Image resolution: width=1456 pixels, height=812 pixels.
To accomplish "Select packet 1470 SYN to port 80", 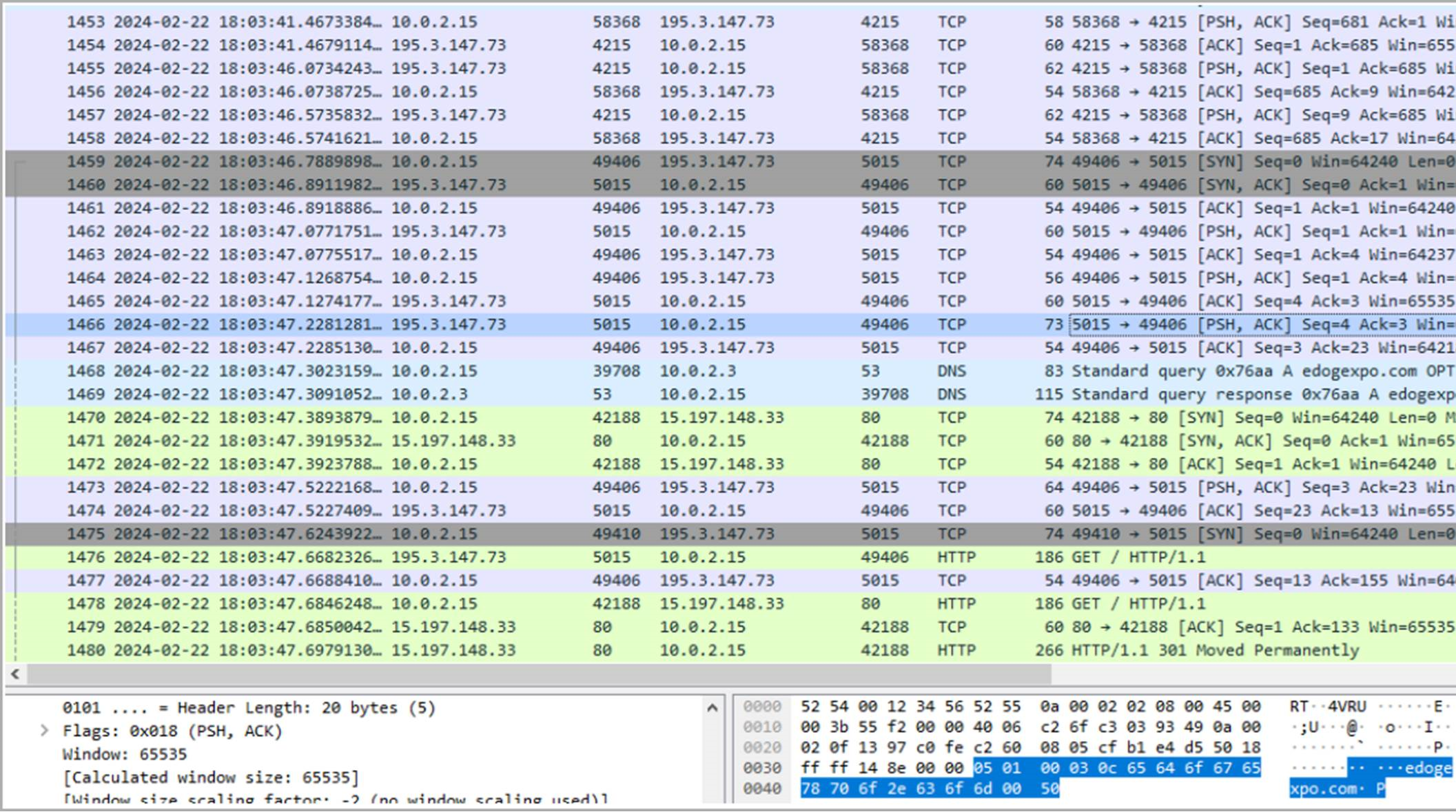I will pos(730,418).
